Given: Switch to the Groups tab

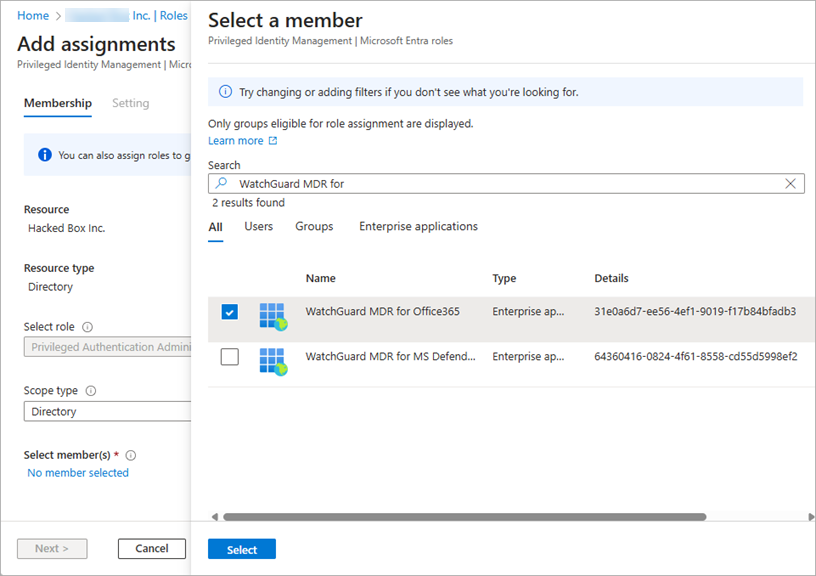Looking at the screenshot, I should coord(313,226).
